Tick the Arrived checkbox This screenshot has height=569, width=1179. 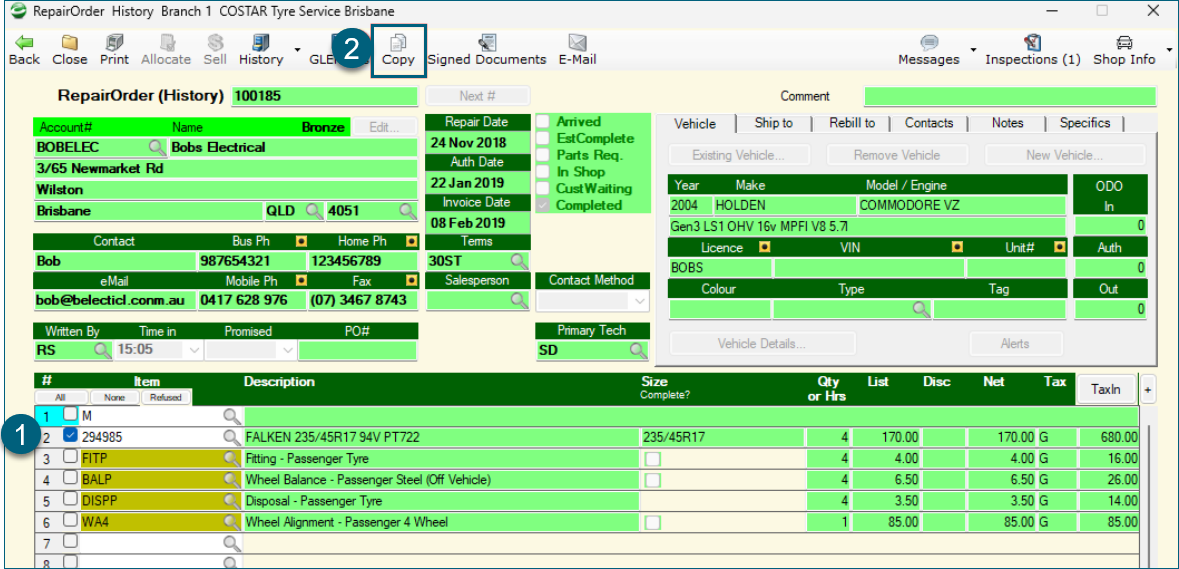pyautogui.click(x=544, y=122)
